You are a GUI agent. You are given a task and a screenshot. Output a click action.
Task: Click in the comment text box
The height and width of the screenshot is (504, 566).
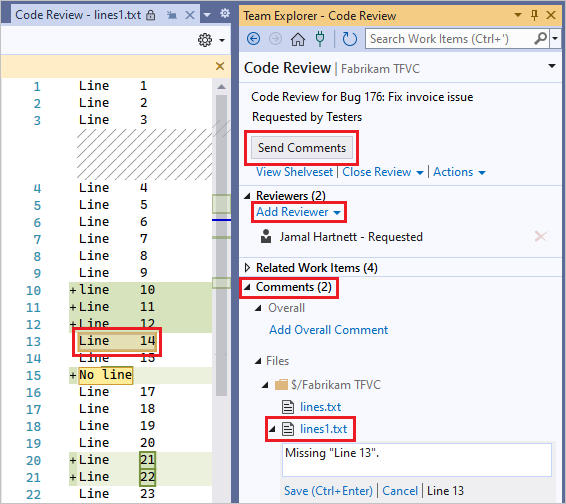(x=417, y=460)
